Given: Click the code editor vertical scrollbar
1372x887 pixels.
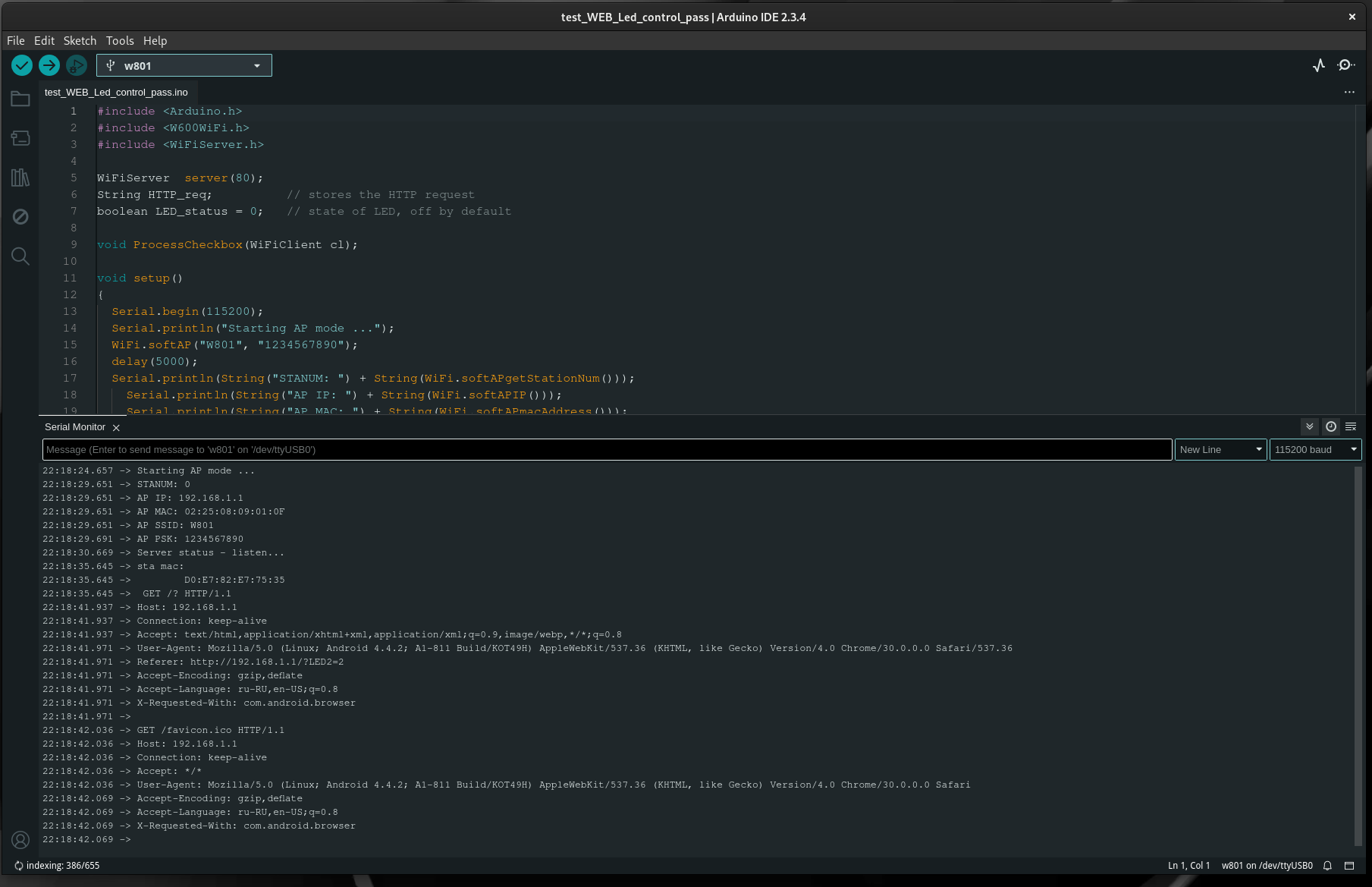Looking at the screenshot, I should 1360,259.
